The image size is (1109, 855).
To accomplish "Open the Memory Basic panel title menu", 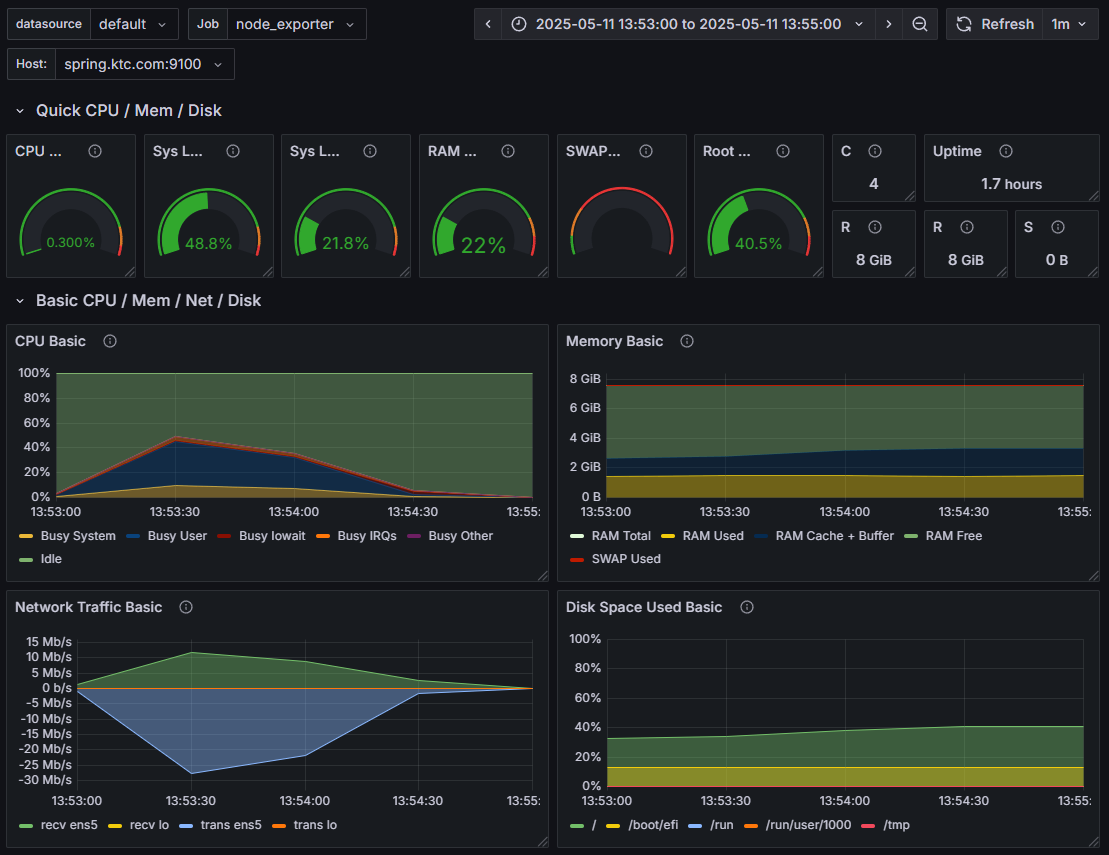I will tap(614, 341).
